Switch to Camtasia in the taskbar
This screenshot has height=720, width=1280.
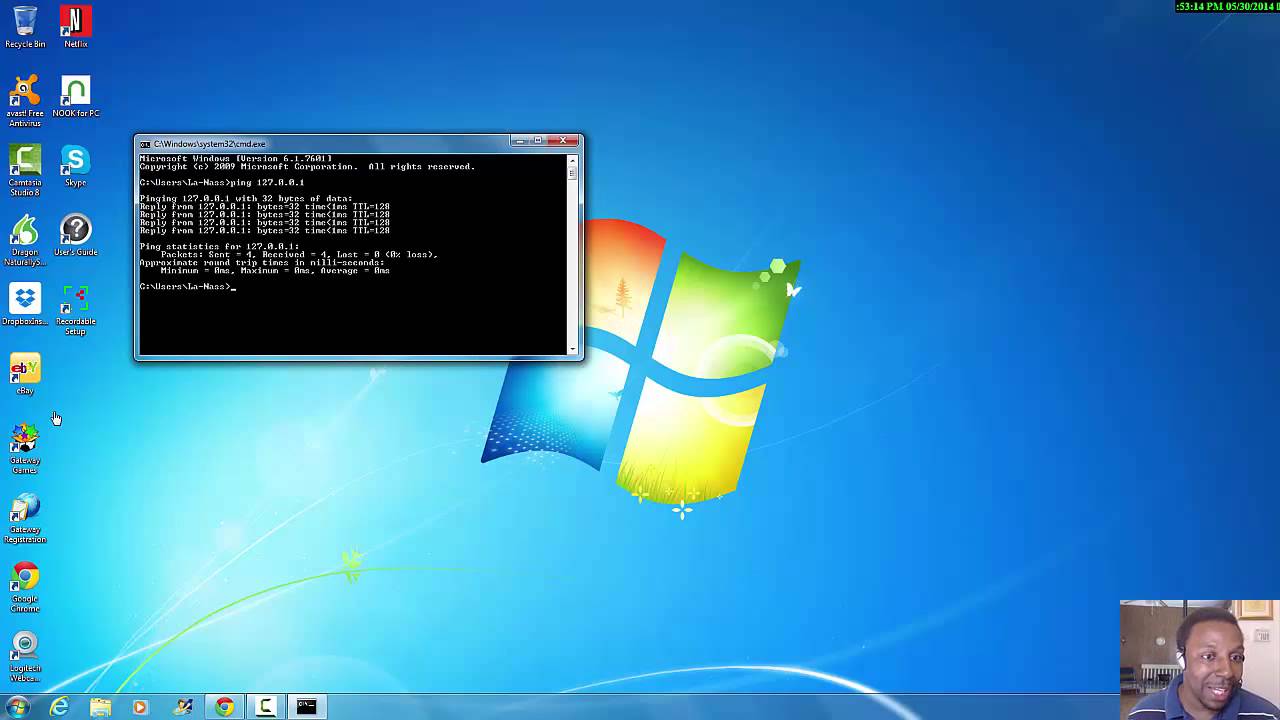[265, 707]
